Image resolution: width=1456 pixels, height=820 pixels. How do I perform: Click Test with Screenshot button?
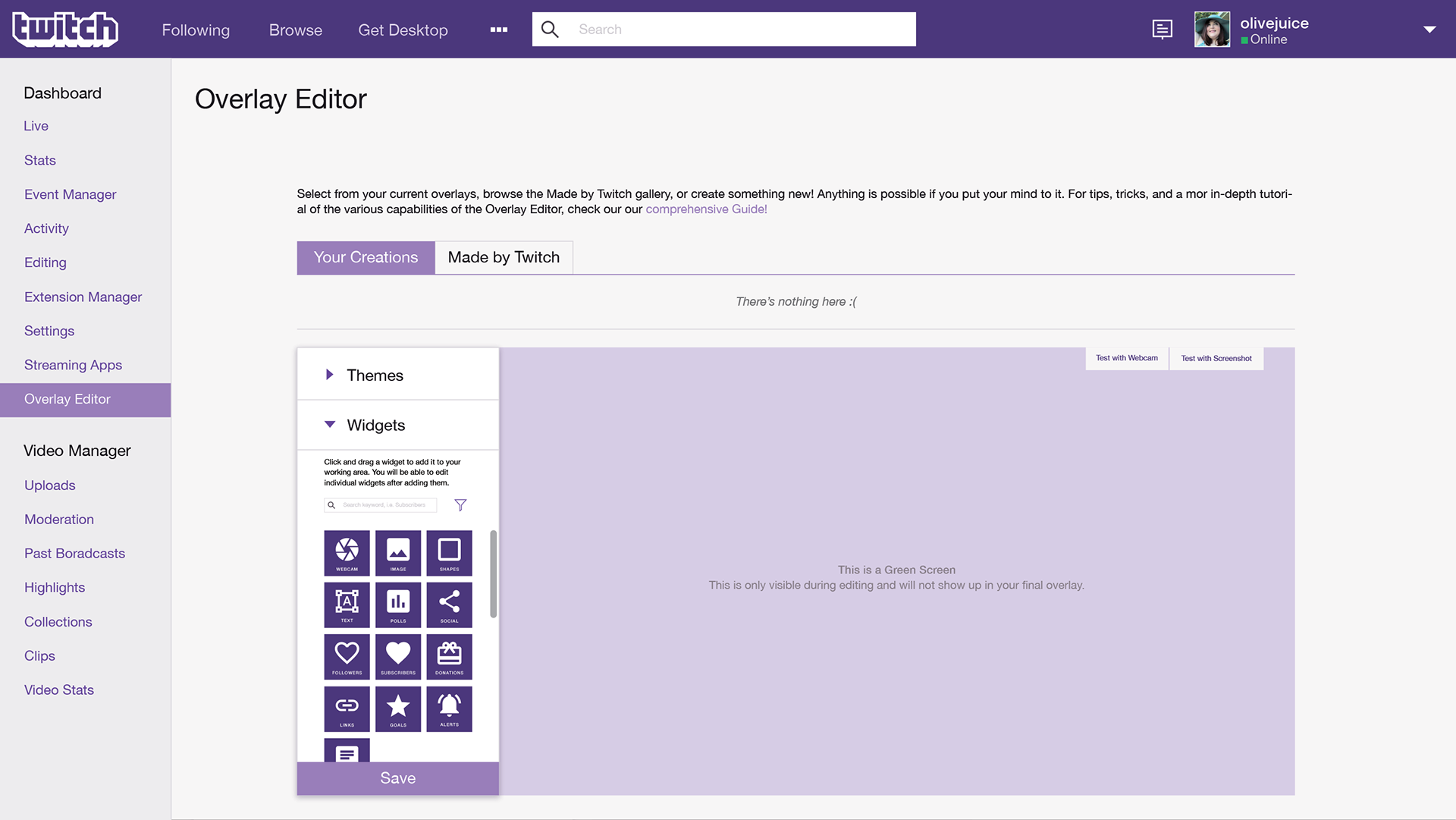pos(1216,358)
